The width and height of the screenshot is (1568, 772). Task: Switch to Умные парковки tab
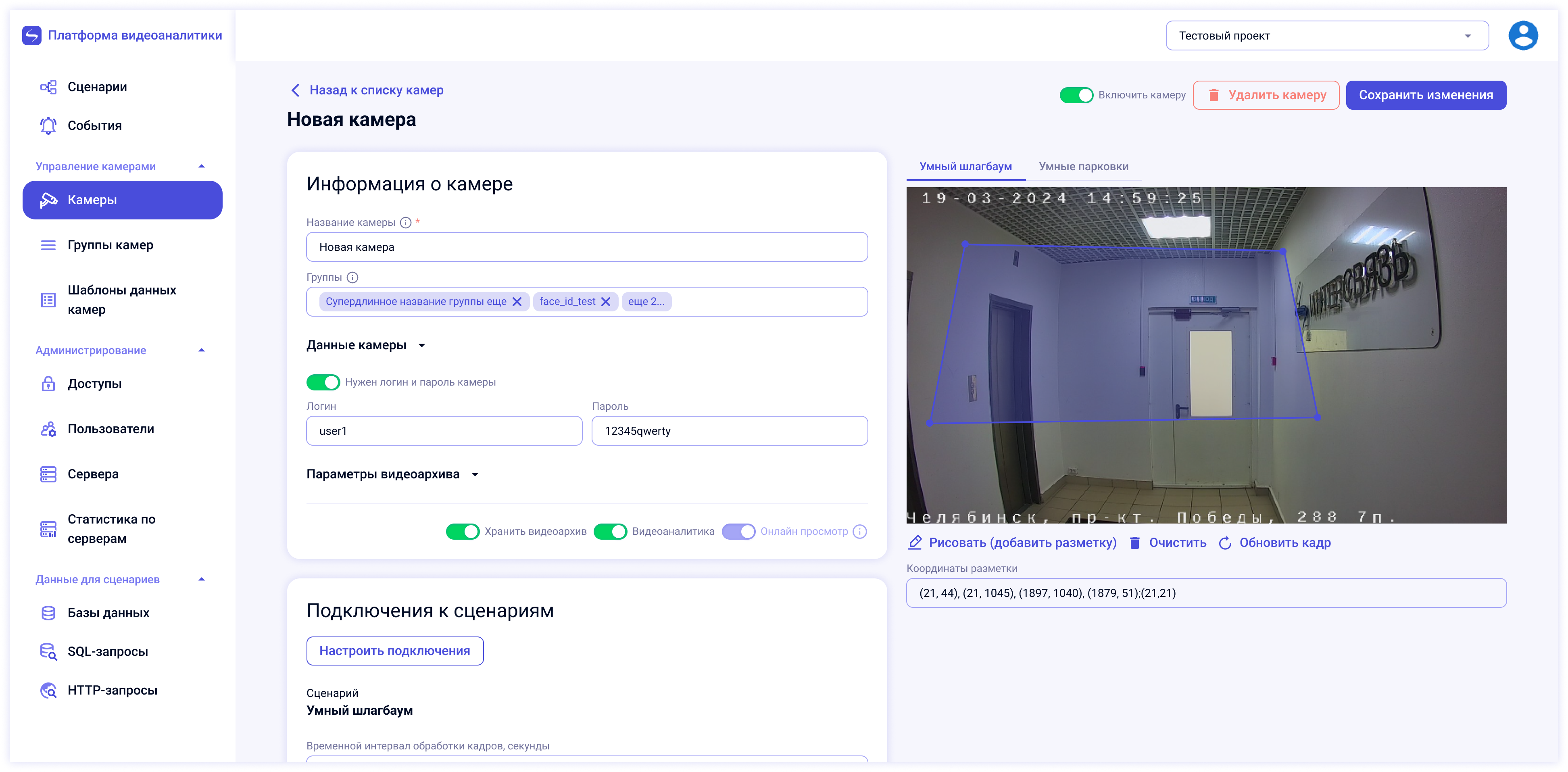point(1084,166)
